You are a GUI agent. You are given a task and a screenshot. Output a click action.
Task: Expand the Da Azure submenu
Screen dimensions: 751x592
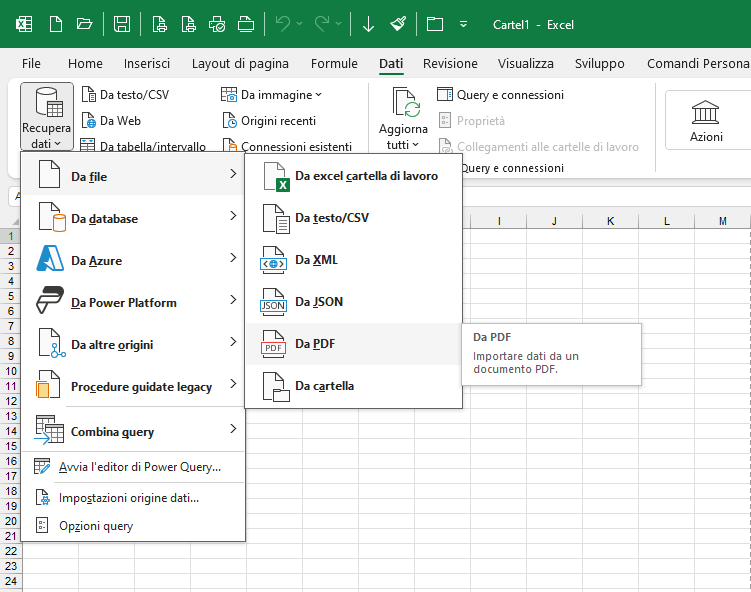[134, 260]
